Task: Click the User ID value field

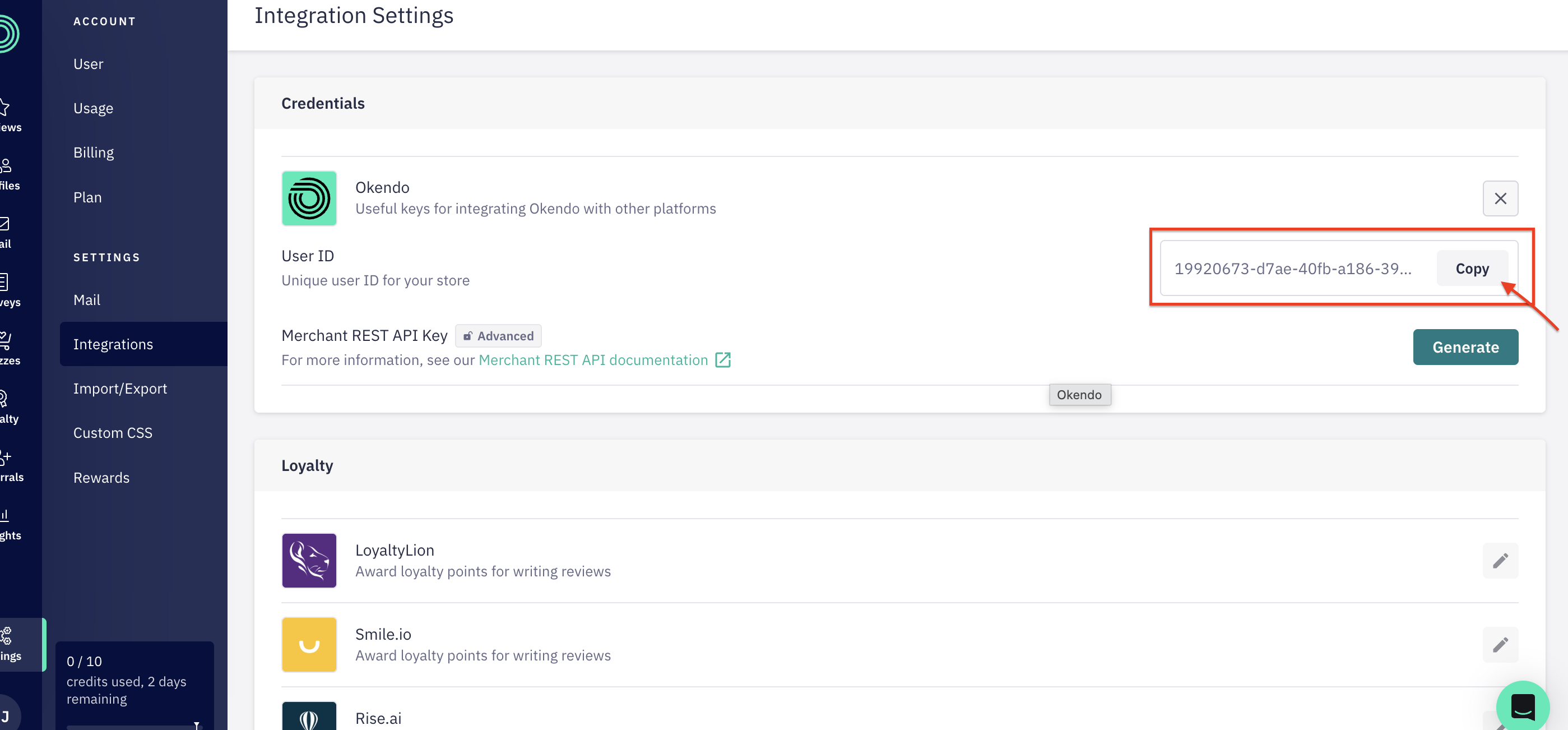Action: click(x=1293, y=269)
